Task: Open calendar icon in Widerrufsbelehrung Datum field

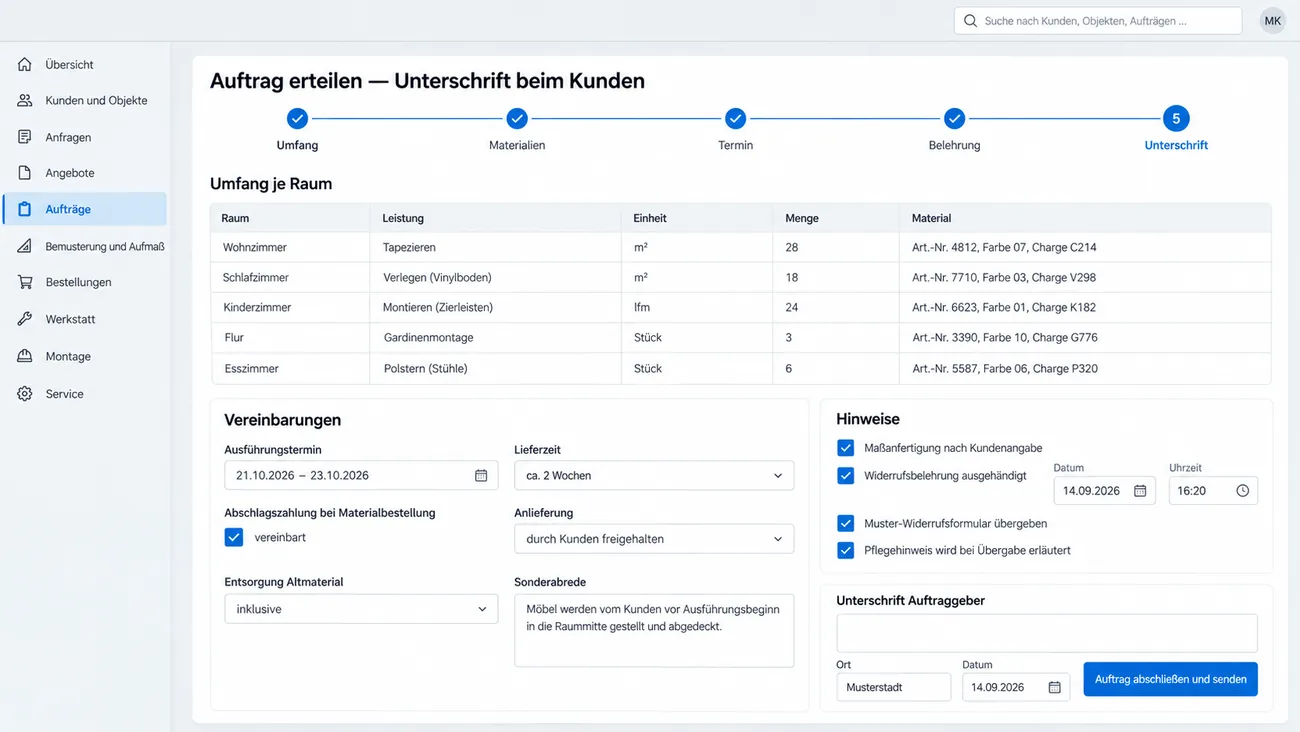Action: [1140, 491]
